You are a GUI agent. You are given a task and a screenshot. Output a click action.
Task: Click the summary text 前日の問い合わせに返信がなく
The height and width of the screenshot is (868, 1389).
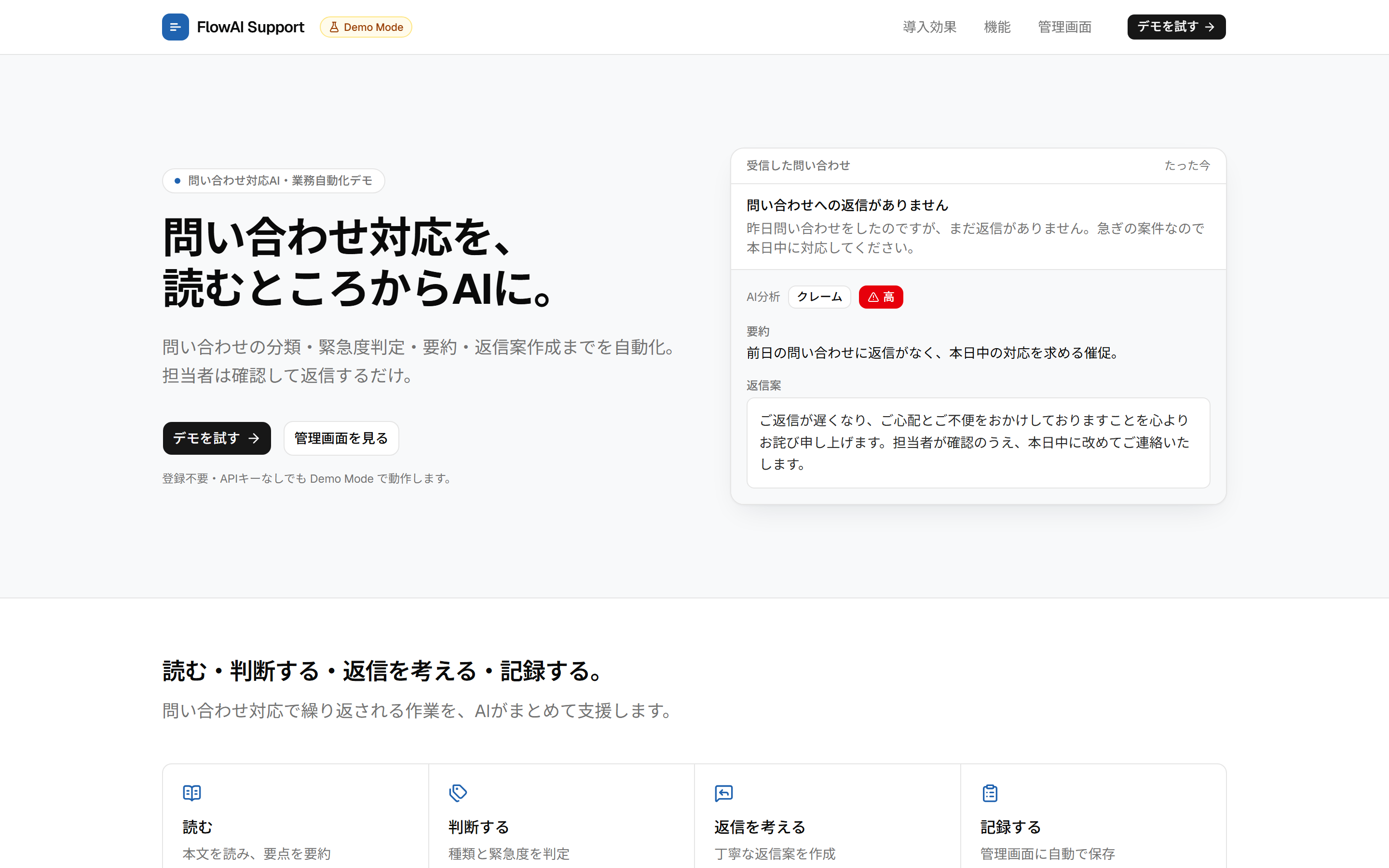point(841,353)
